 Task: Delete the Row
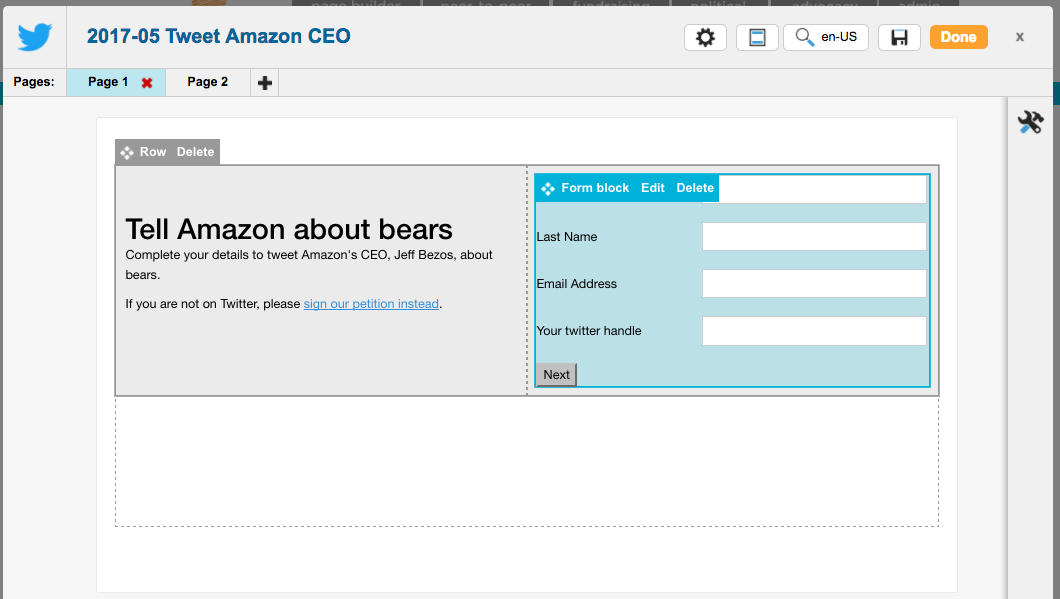pos(195,152)
